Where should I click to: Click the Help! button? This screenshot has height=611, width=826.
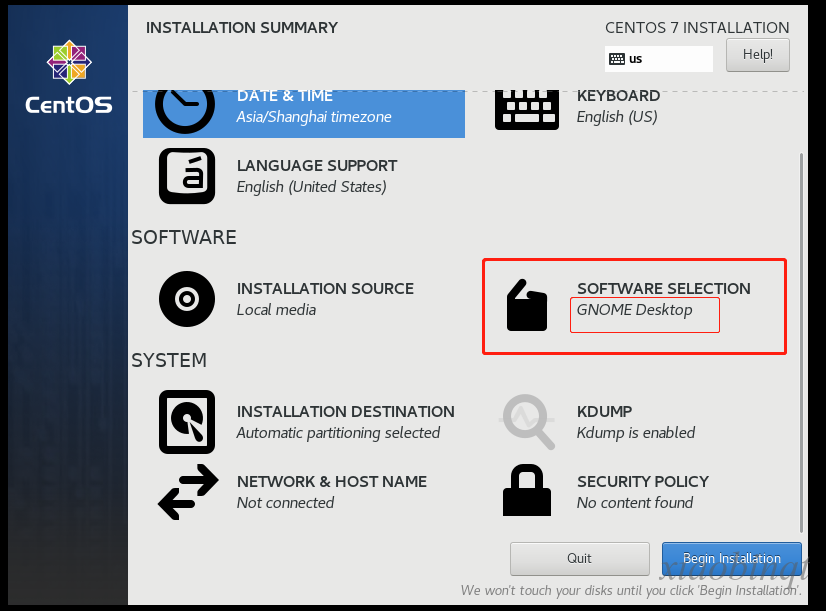[x=758, y=55]
